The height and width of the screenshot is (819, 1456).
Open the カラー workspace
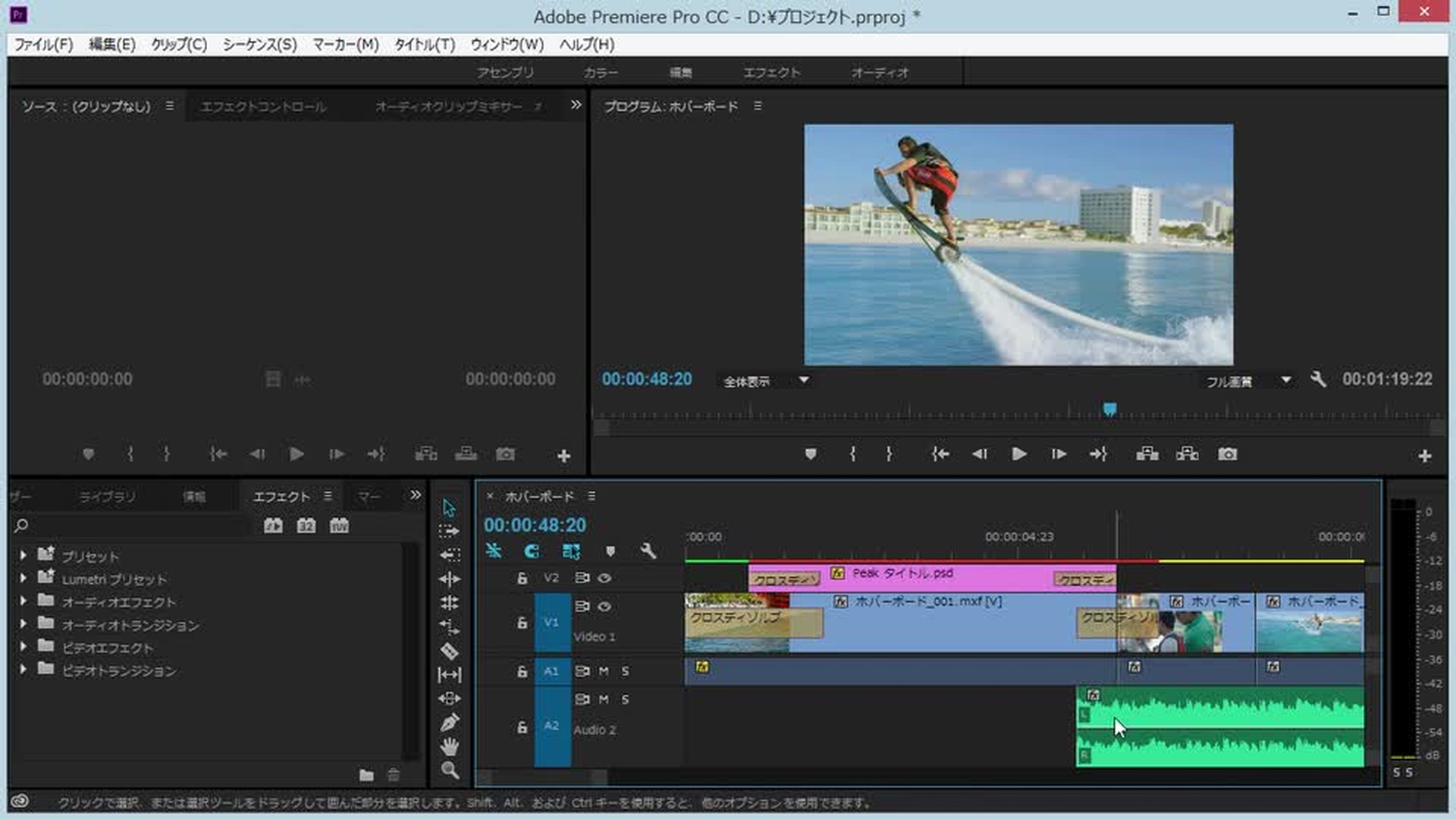600,73
